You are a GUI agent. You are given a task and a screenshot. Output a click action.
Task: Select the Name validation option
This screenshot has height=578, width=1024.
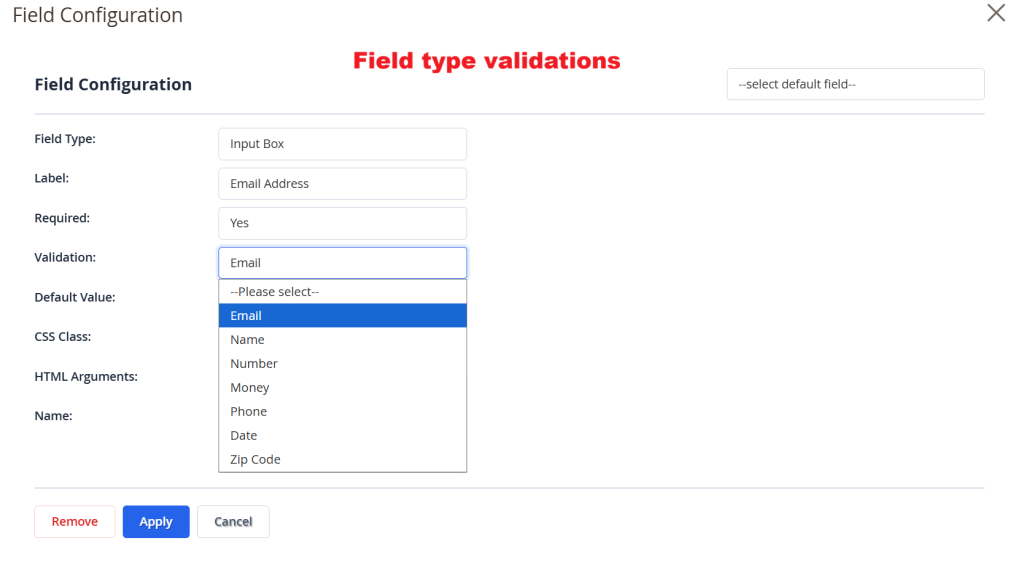click(342, 340)
